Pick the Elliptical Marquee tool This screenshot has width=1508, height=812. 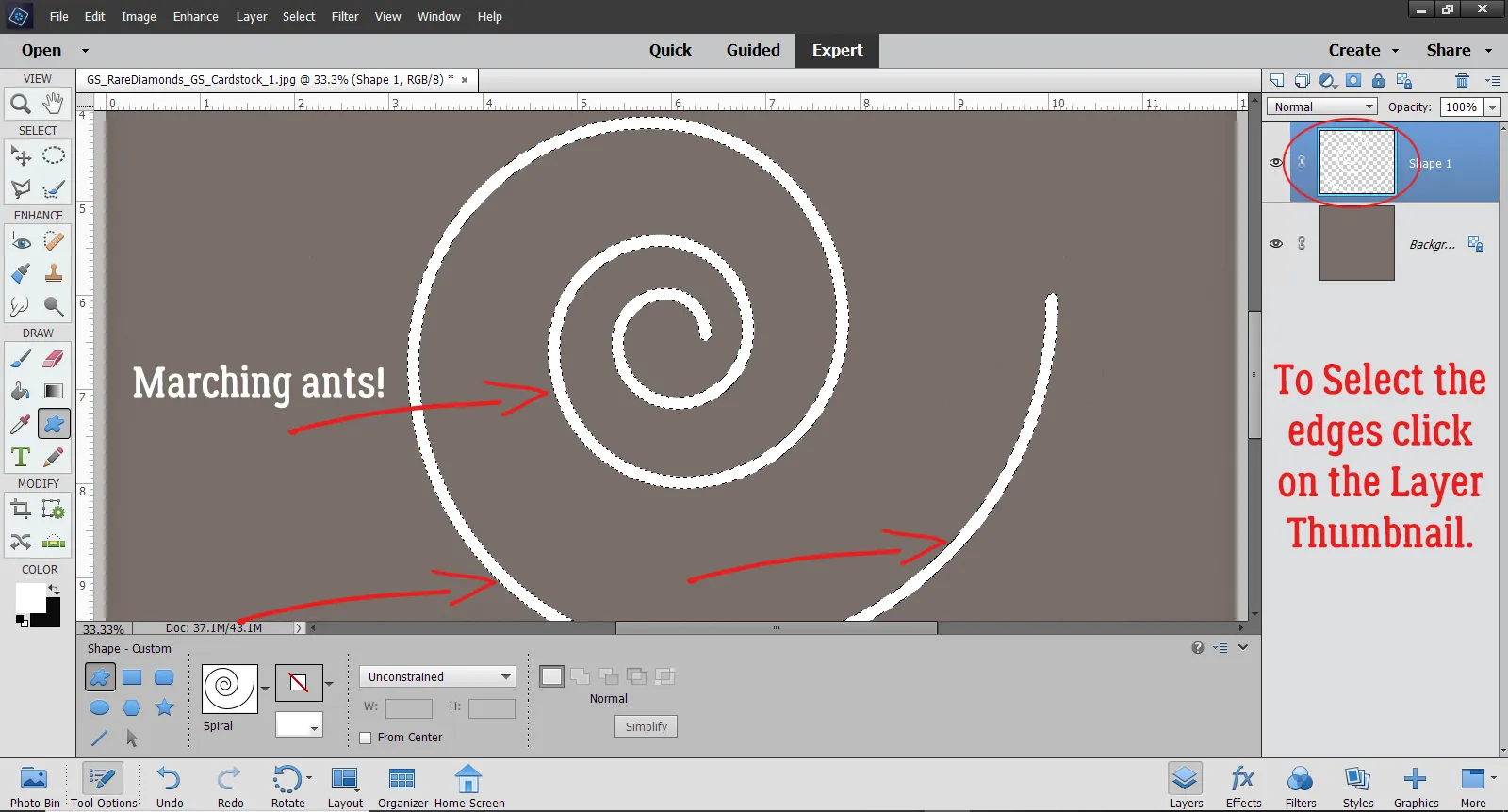click(x=54, y=155)
